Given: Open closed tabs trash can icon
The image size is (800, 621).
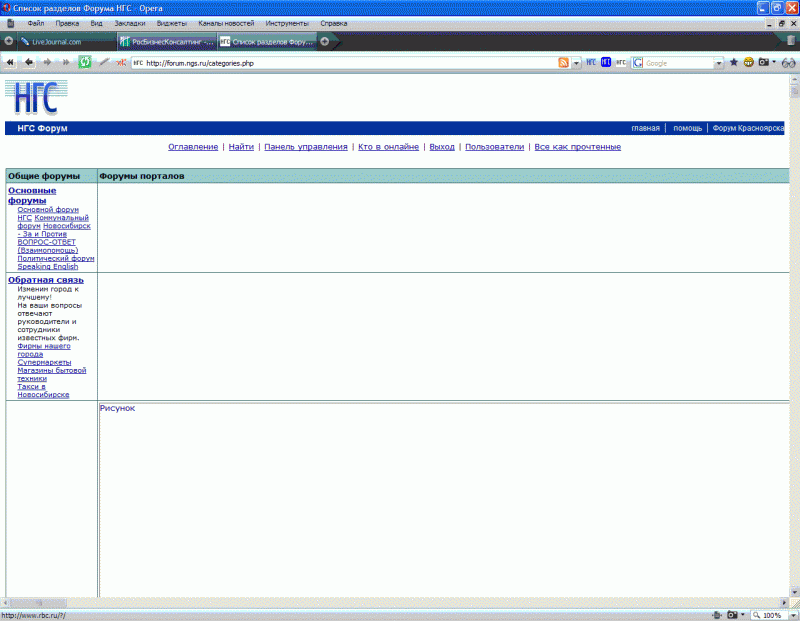Looking at the screenshot, I should pos(790,41).
